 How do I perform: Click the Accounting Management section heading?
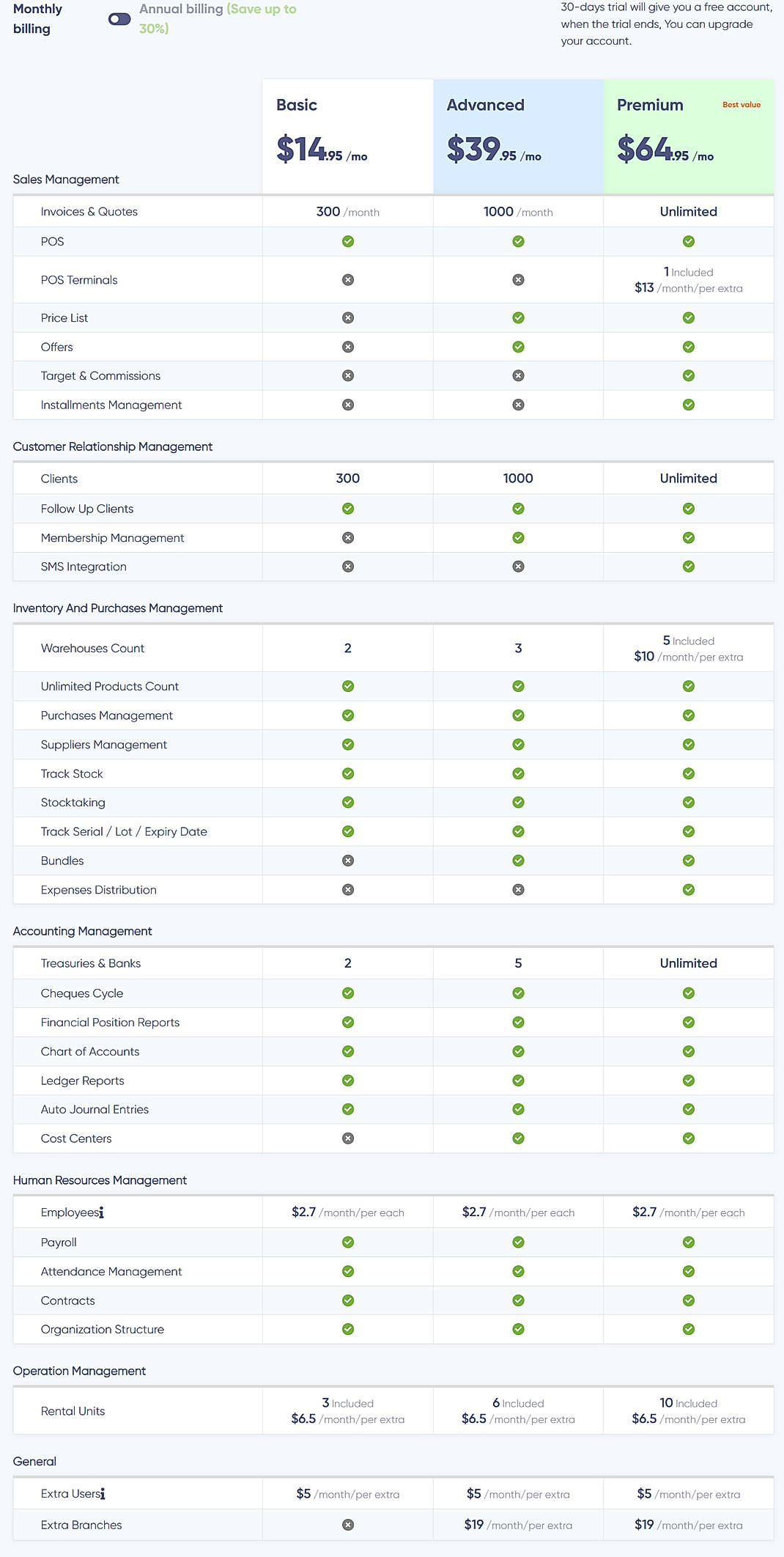(83, 931)
